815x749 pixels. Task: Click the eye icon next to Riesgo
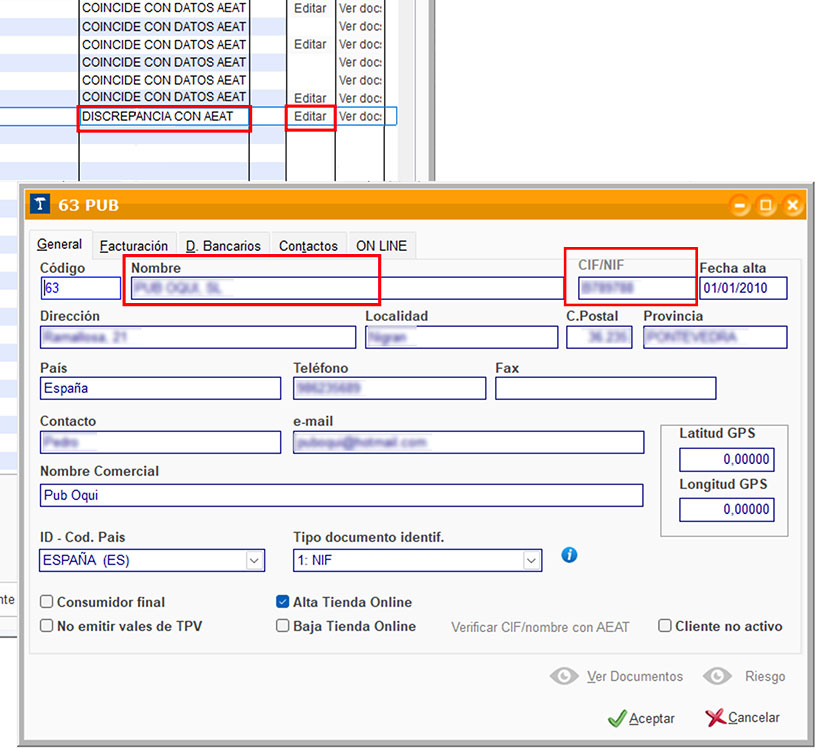(x=717, y=677)
